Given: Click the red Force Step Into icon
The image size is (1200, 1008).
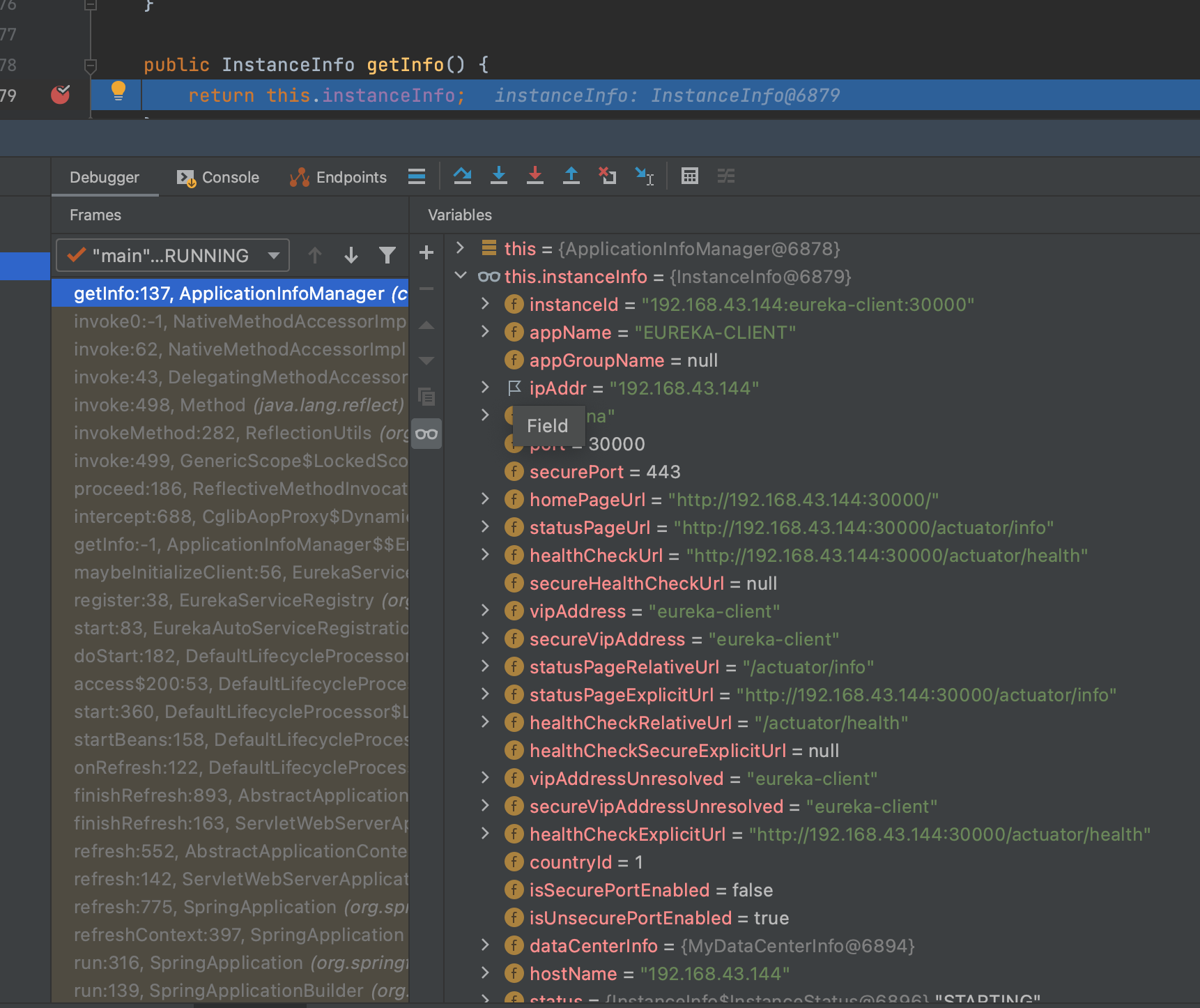Looking at the screenshot, I should 535,176.
